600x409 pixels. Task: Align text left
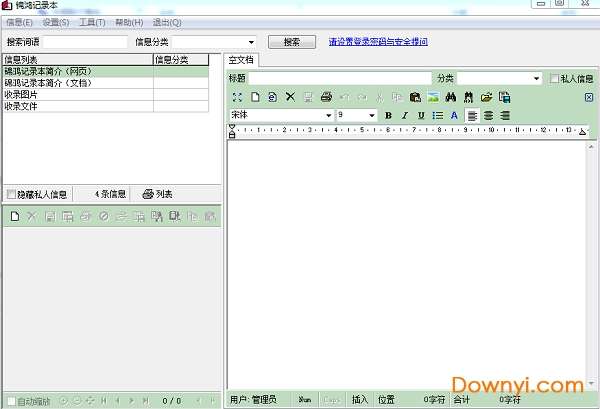click(x=472, y=115)
